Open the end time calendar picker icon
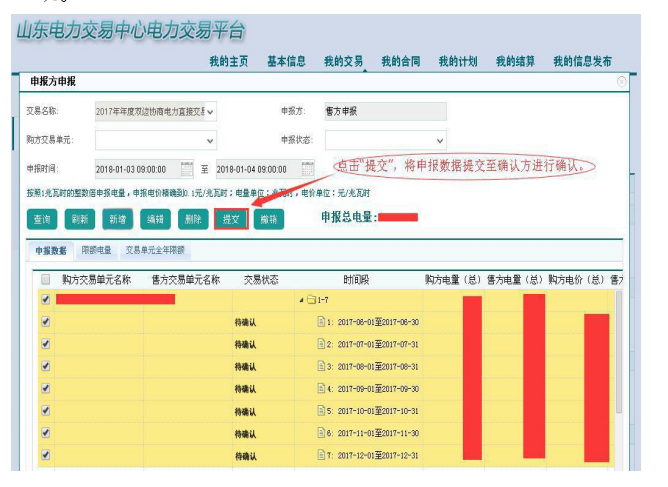Image resolution: width=668 pixels, height=487 pixels. pos(306,169)
